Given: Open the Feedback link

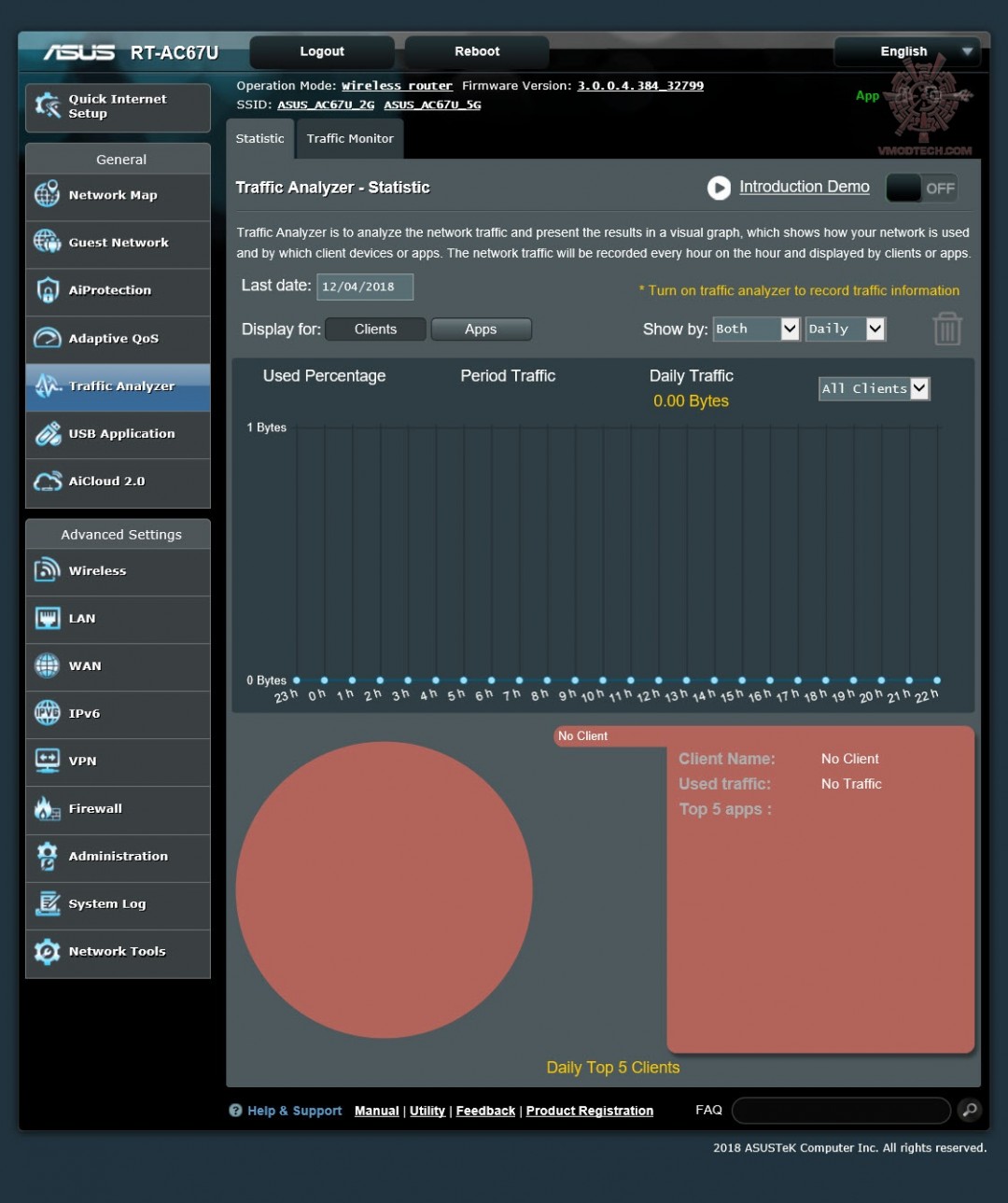Looking at the screenshot, I should click(485, 1111).
